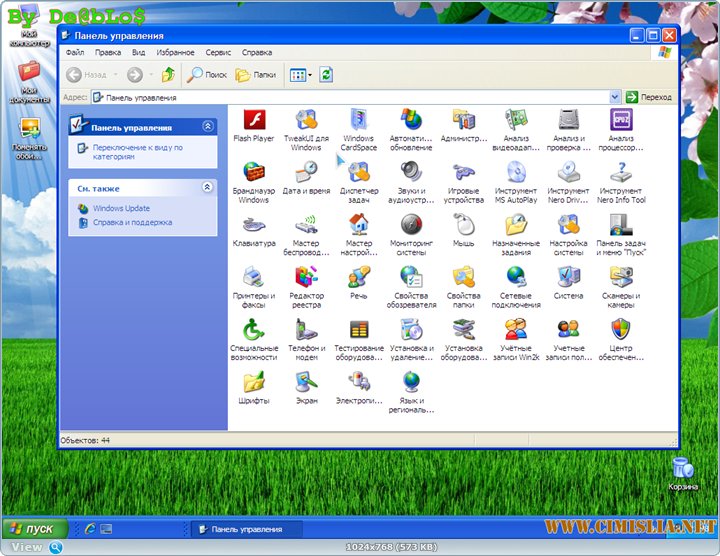Open Брандмауэр Windows applet
720x556 pixels.
tap(254, 173)
